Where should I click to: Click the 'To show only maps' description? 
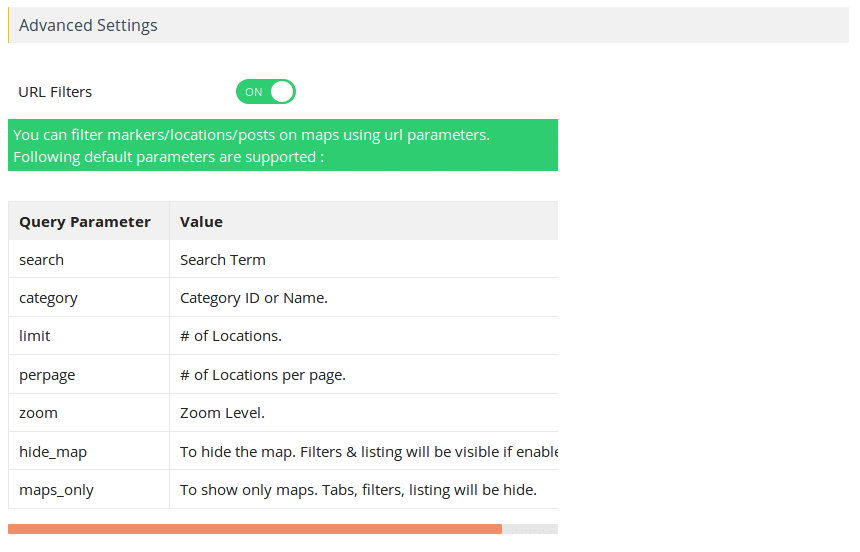point(358,489)
